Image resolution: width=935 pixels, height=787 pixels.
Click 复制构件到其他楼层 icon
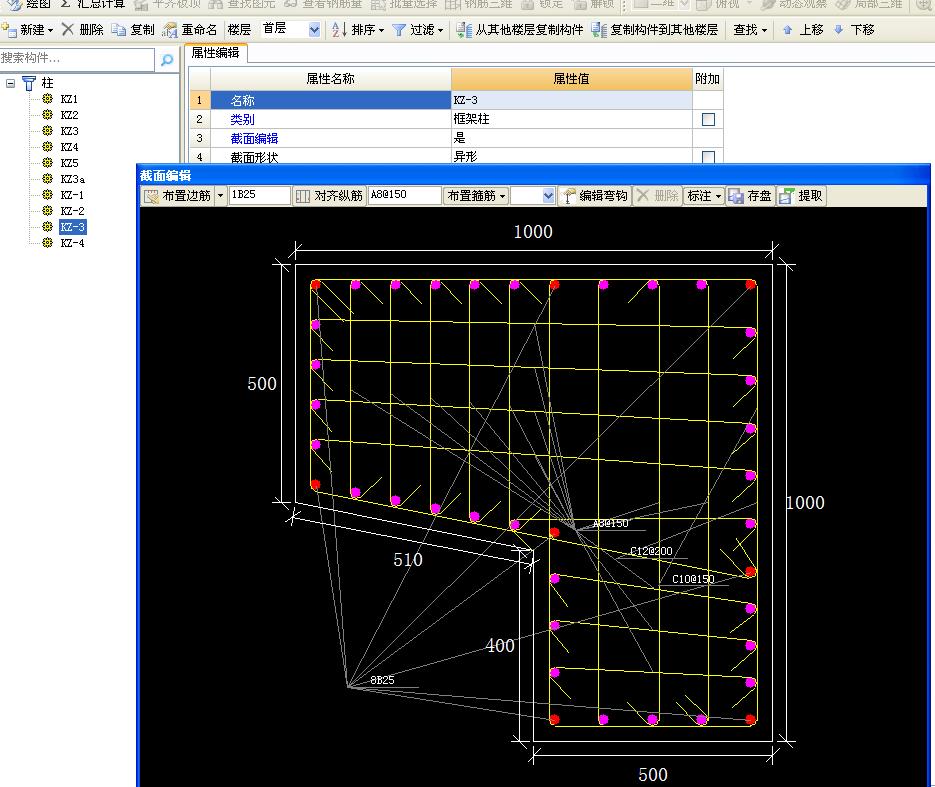click(599, 30)
